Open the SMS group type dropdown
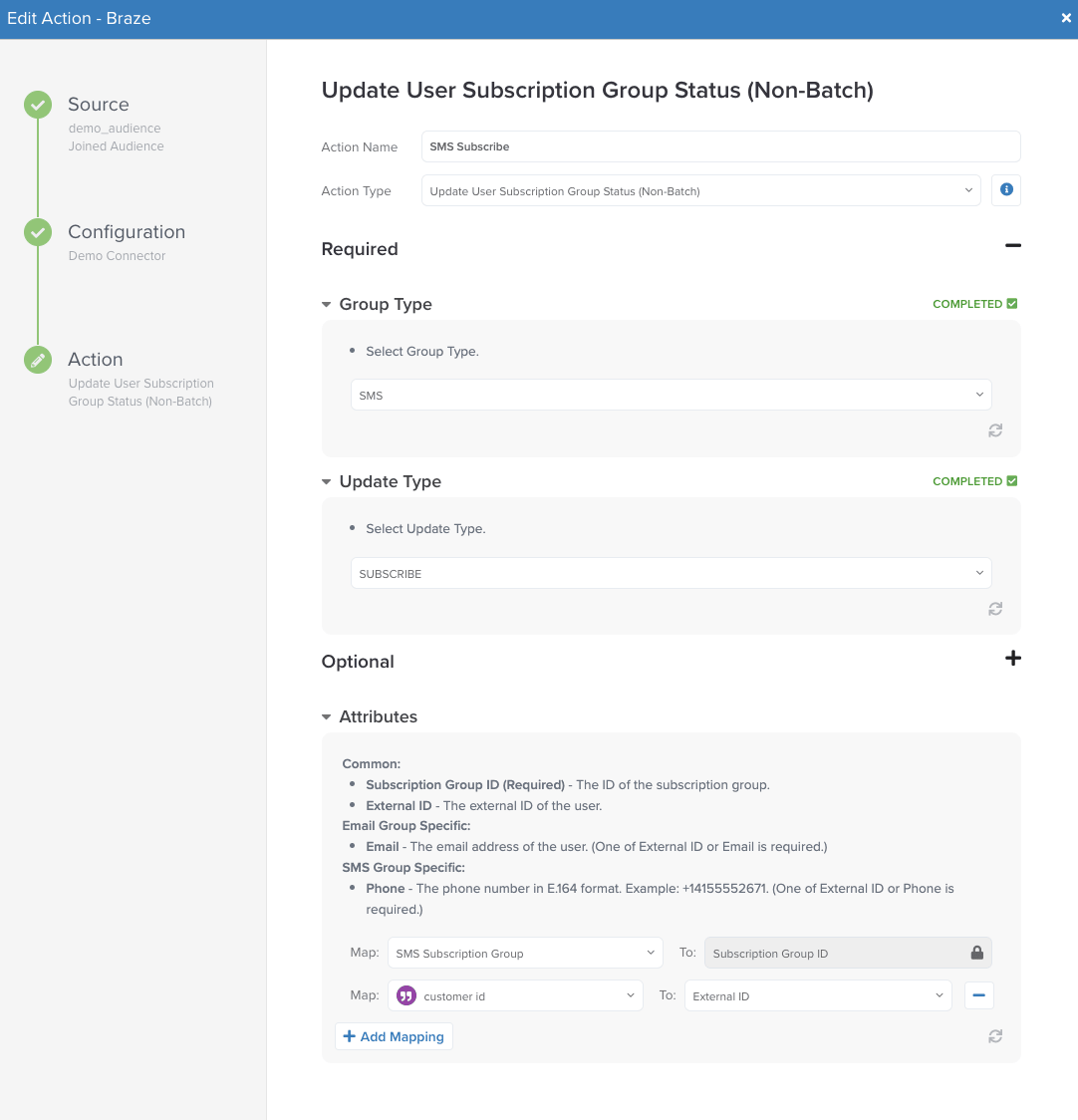Screen dimensions: 1078x1120 coord(671,396)
